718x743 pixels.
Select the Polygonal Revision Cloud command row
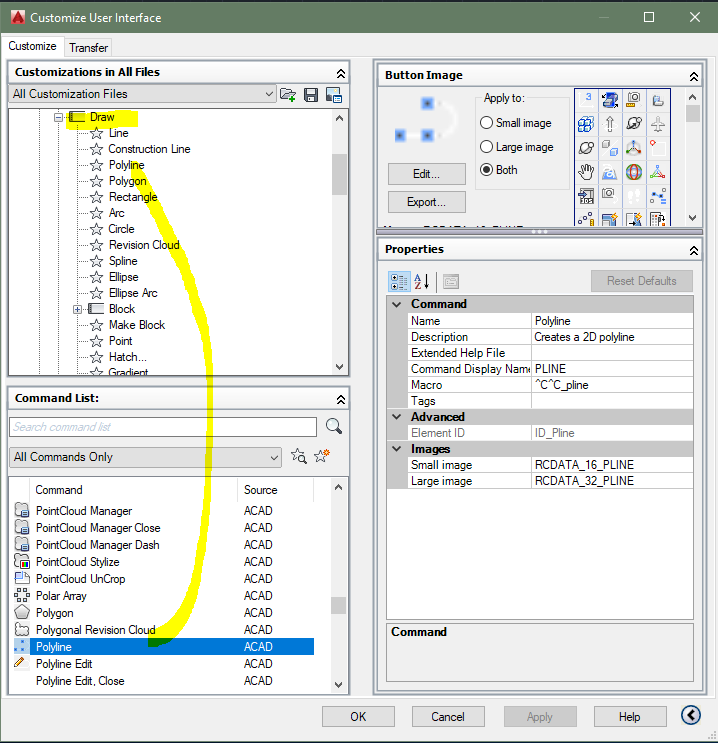point(164,630)
